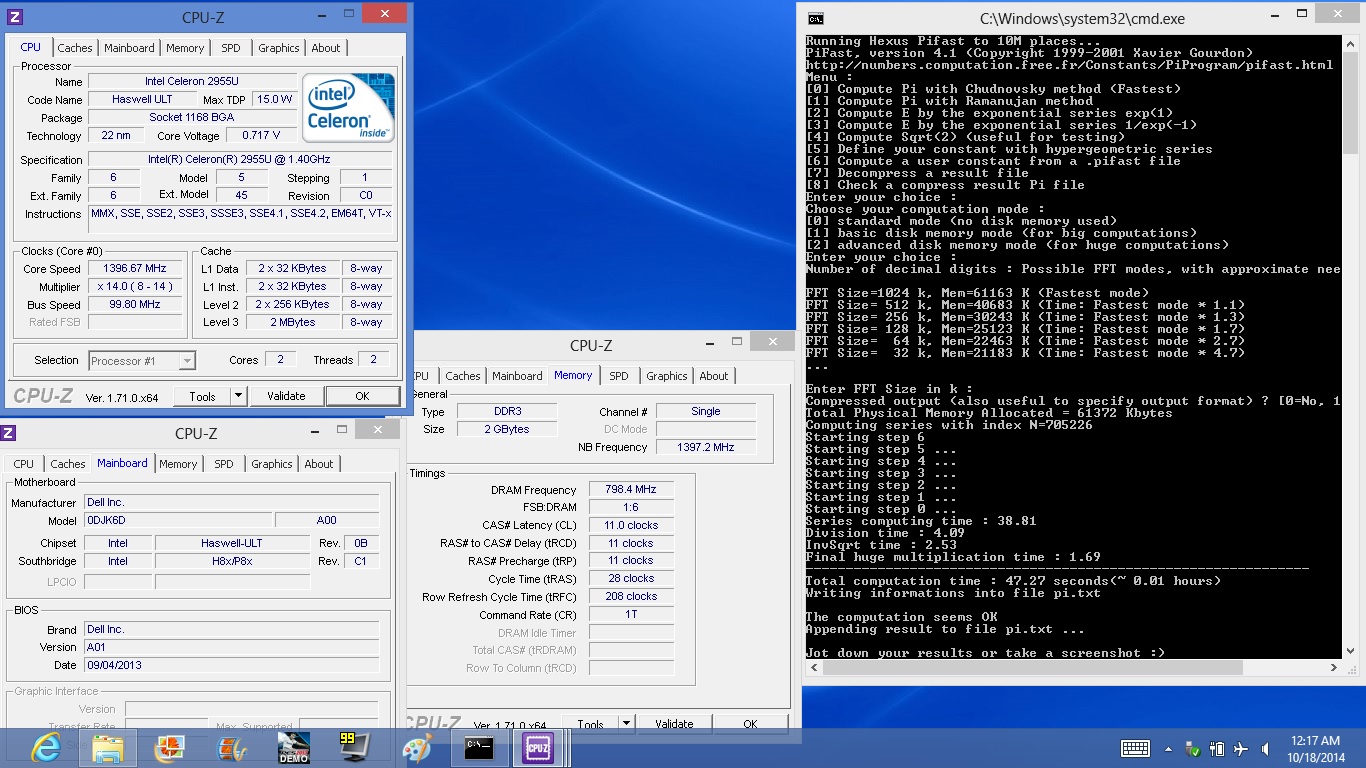
Task: Open Memory tab in top CPU window
Action: click(185, 48)
